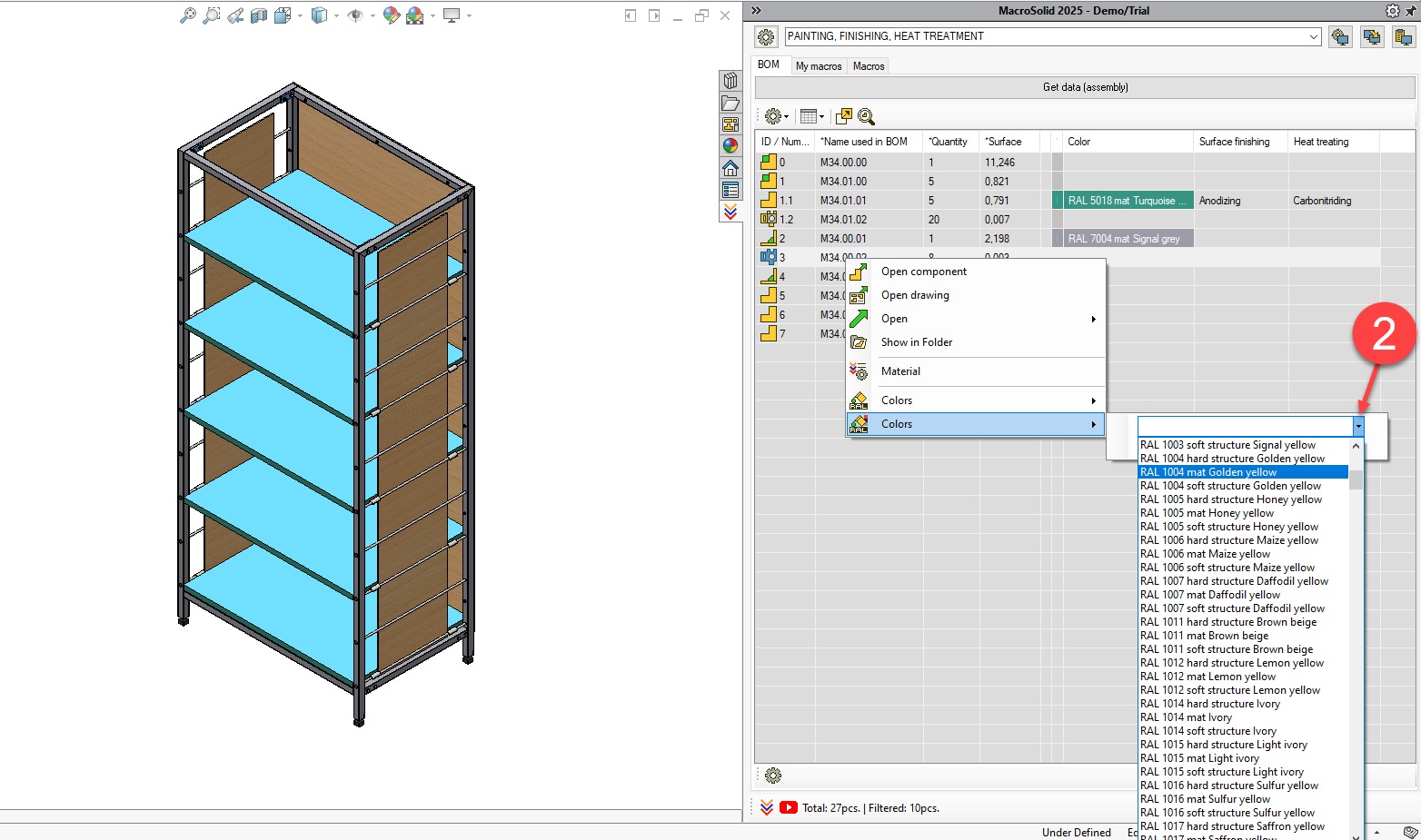
Task: Open the Design Library task pane tab
Action: click(x=730, y=81)
